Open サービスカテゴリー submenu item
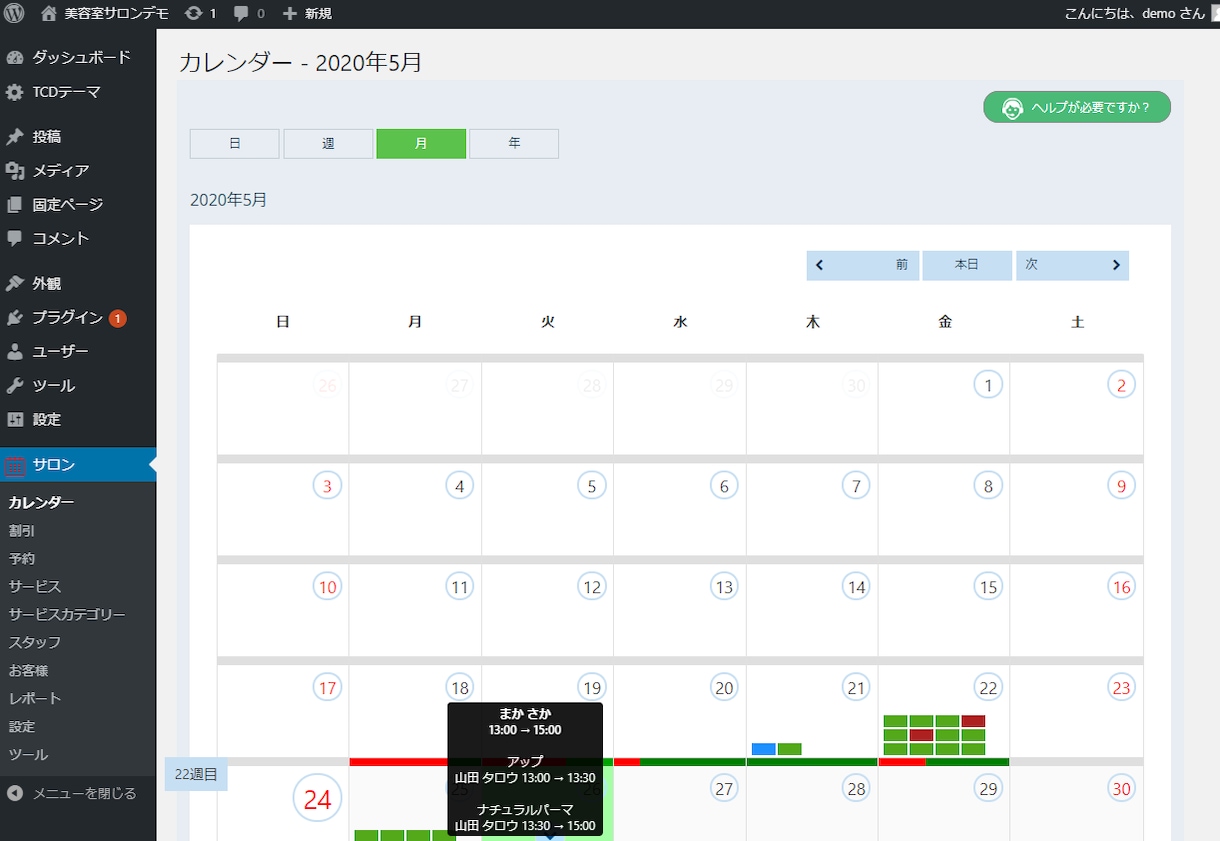The image size is (1220, 841). click(67, 615)
